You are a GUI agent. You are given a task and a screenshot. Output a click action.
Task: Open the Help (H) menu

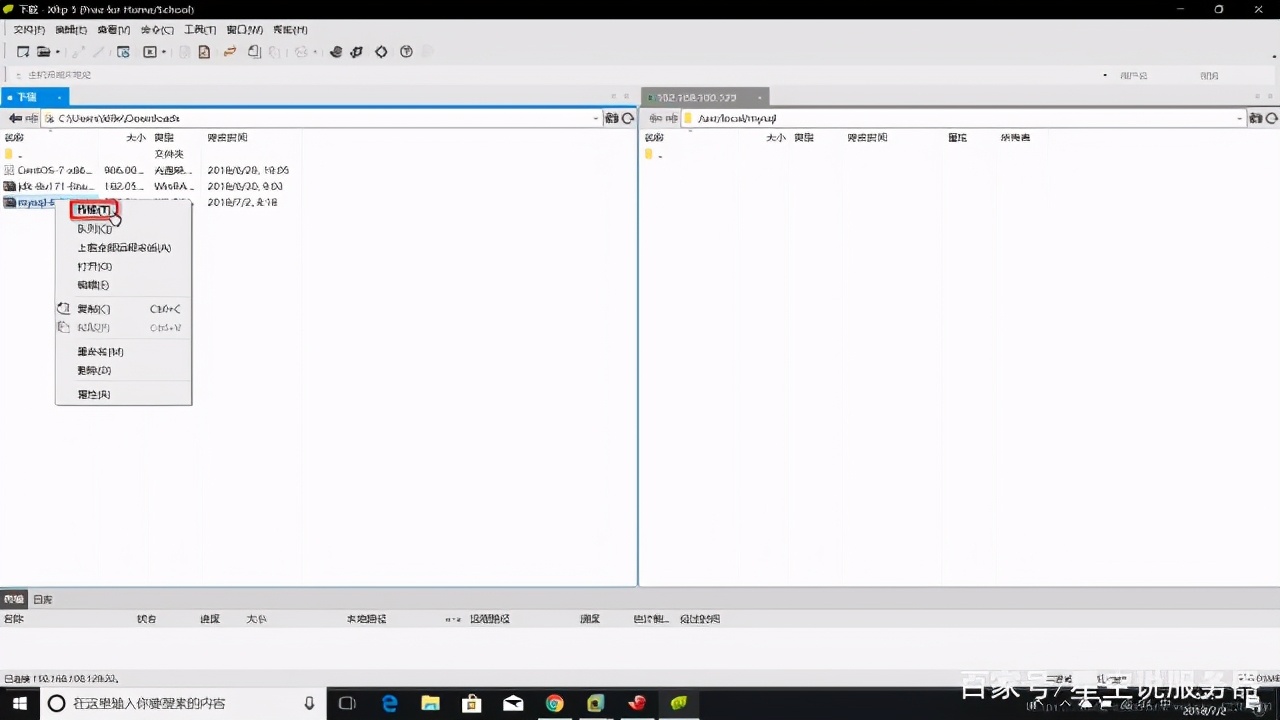(x=290, y=30)
